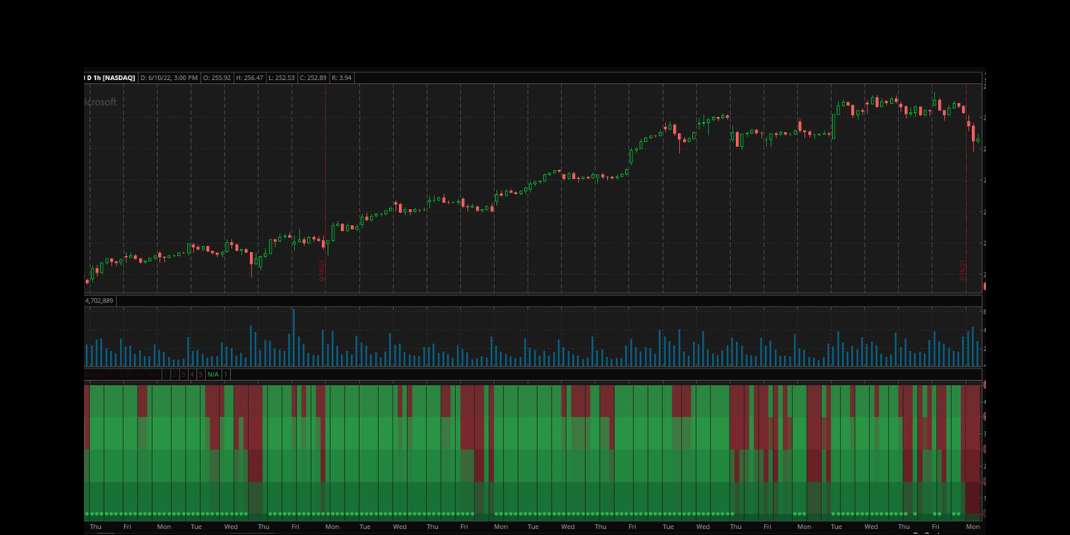
Task: Click the D 1h [NASDAQ] chart label
Action: coord(110,78)
